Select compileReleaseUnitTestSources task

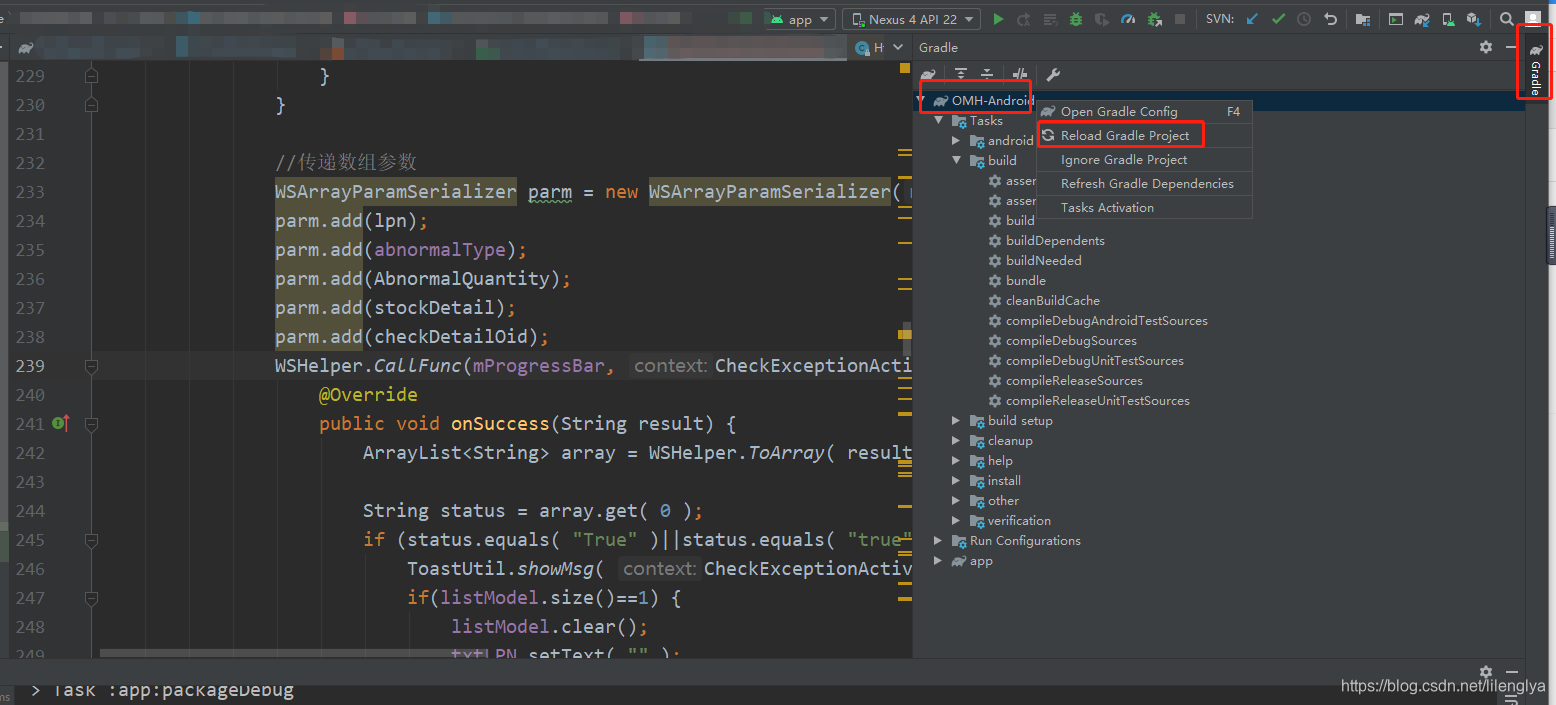click(1098, 401)
